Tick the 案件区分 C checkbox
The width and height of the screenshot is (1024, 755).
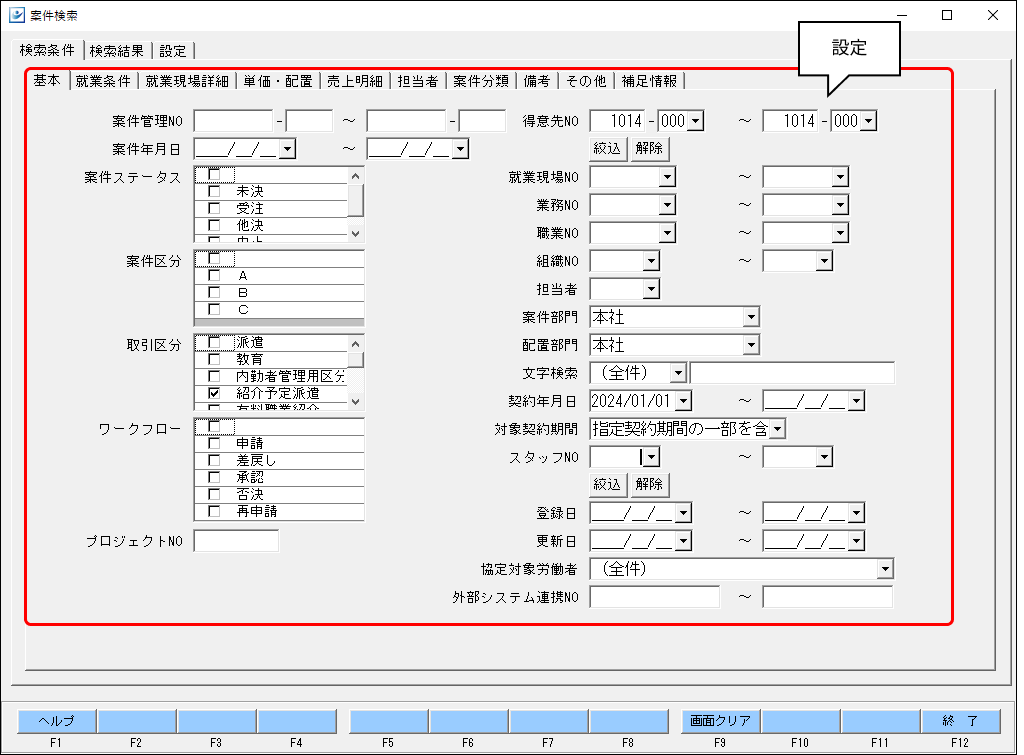214,310
